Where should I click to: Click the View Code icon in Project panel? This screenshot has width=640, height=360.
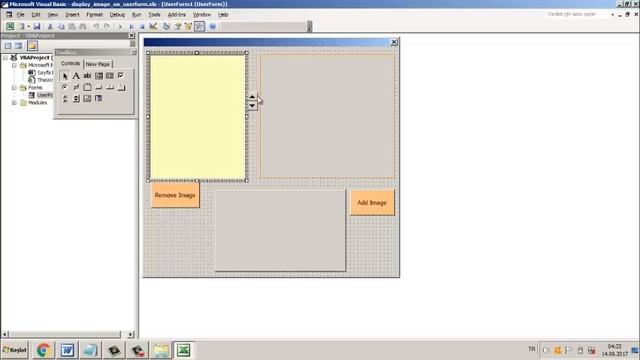pyautogui.click(x=8, y=46)
